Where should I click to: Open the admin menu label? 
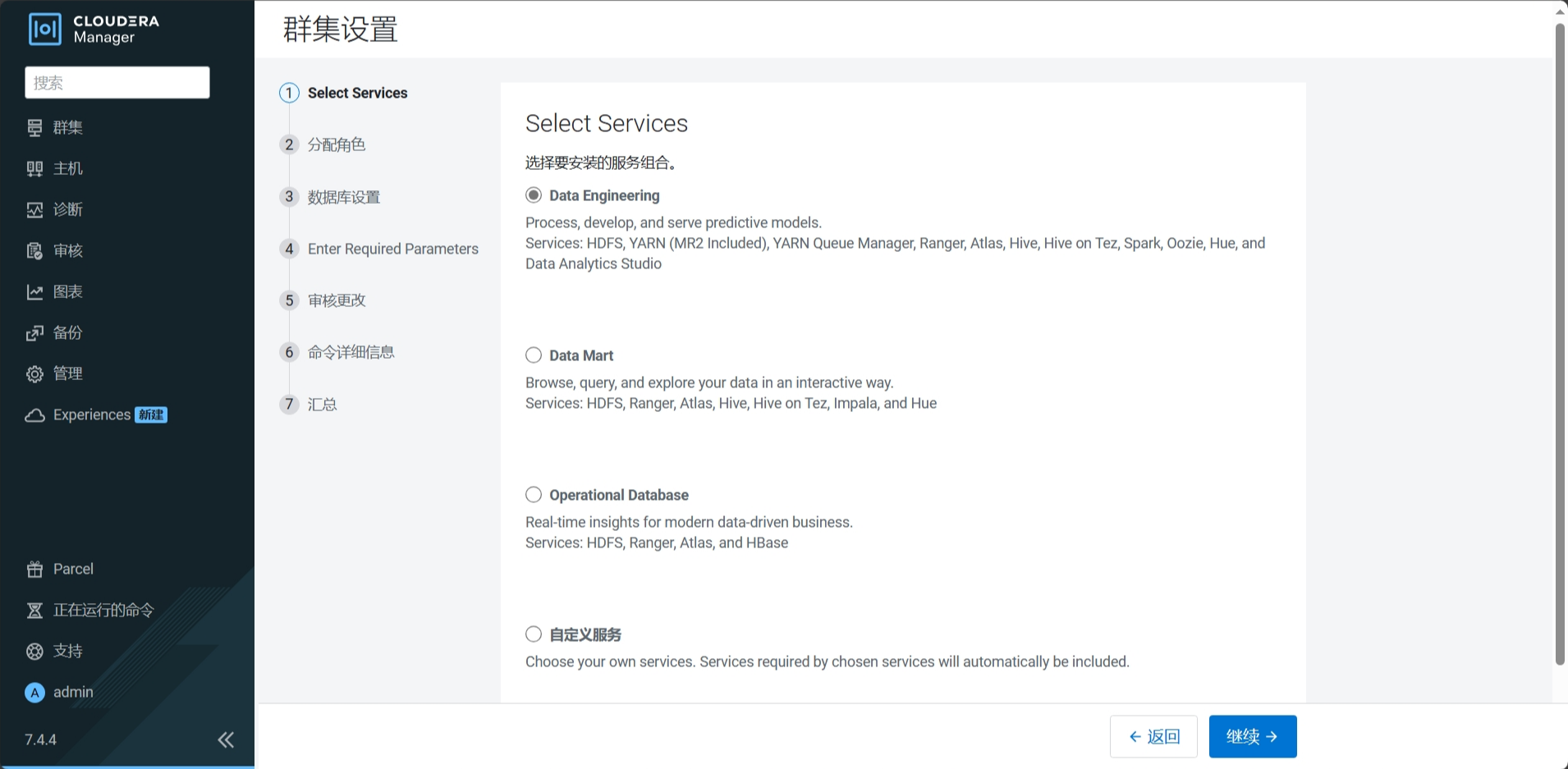[73, 692]
